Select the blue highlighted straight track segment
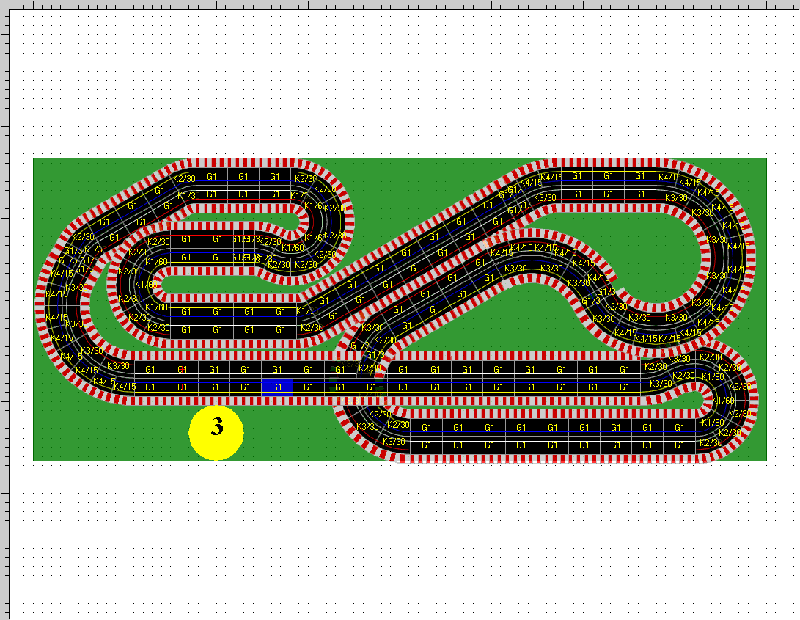This screenshot has height=620, width=800. click(x=277, y=386)
